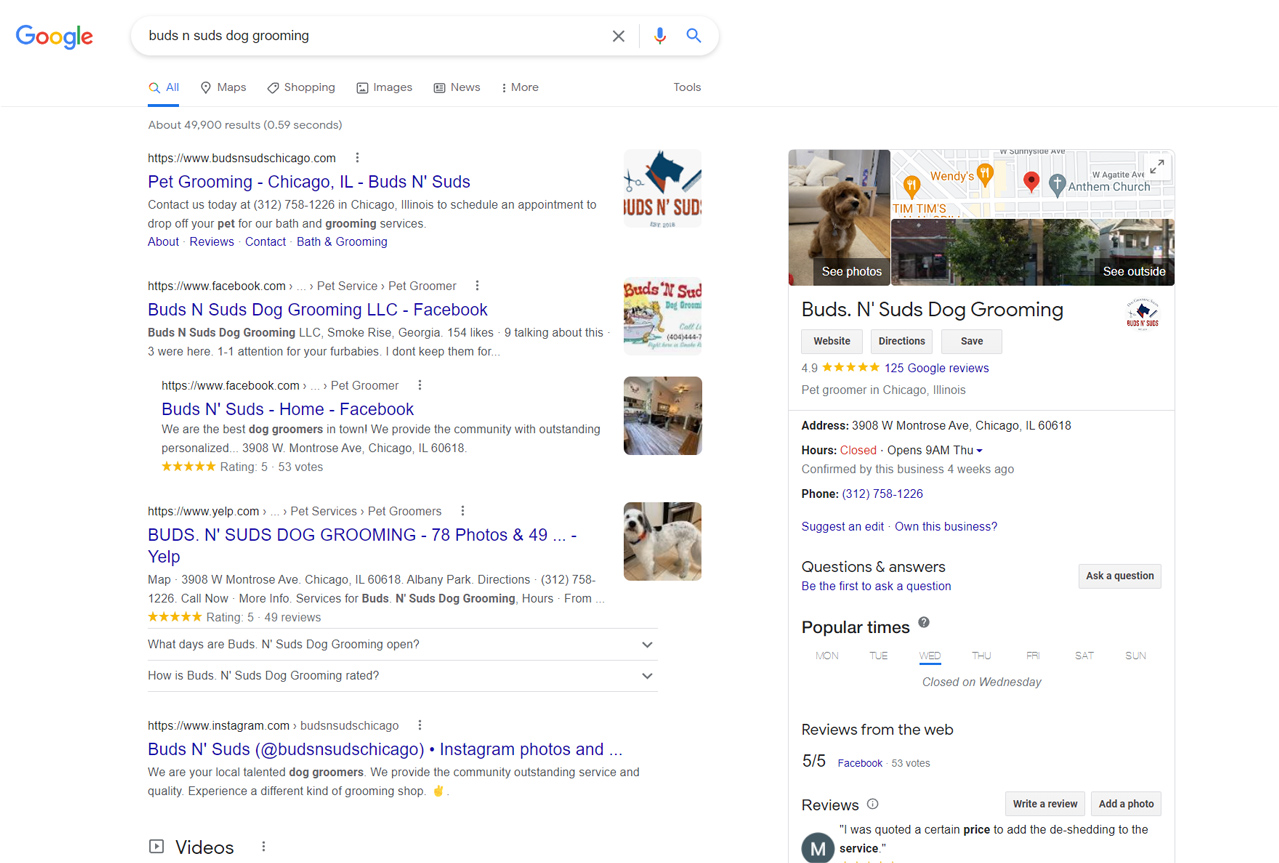Image resolution: width=1279 pixels, height=863 pixels.
Task: Open the Reviews sitelink
Action: (212, 242)
